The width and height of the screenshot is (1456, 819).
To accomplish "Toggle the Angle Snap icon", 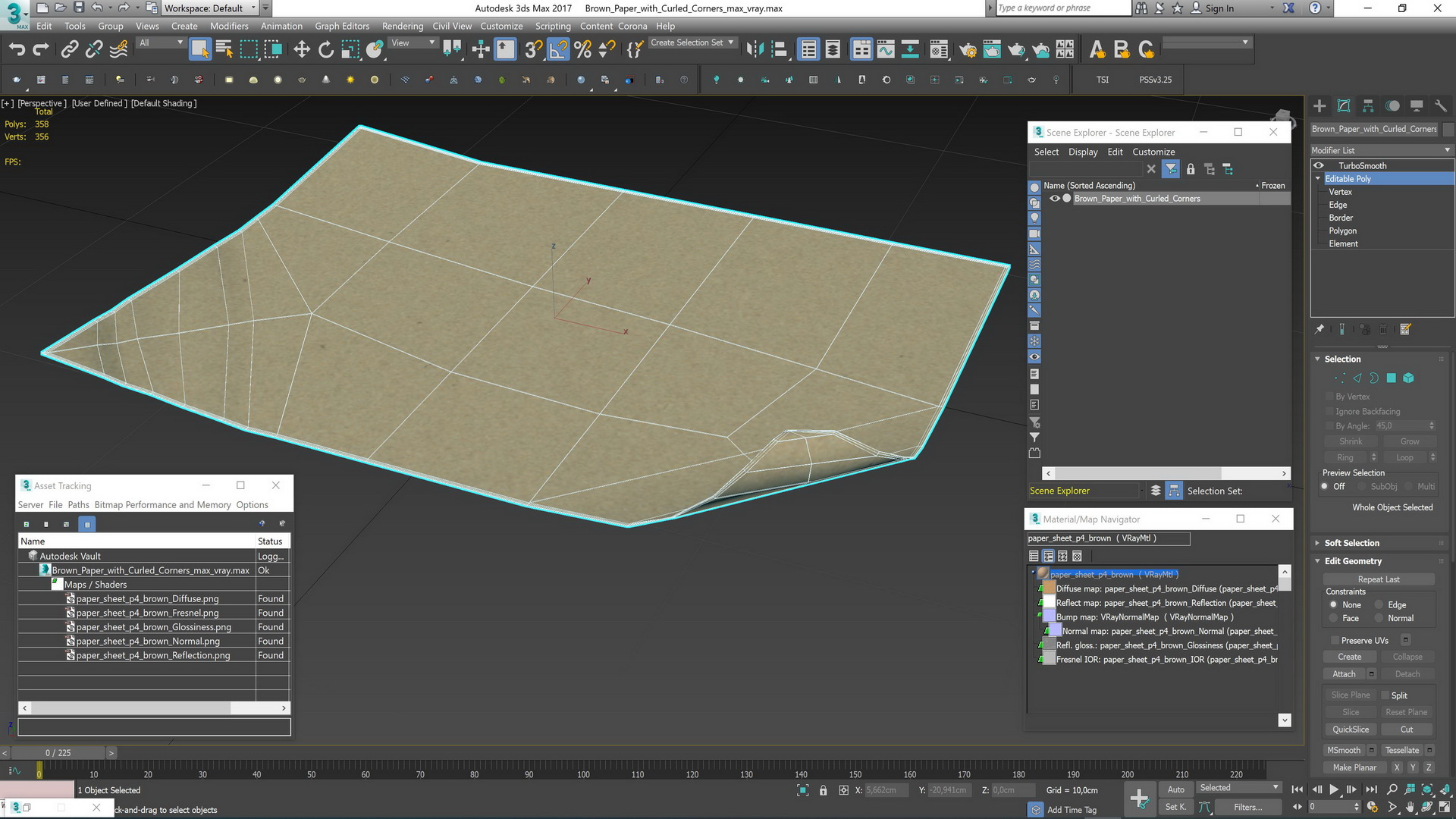I will point(558,50).
